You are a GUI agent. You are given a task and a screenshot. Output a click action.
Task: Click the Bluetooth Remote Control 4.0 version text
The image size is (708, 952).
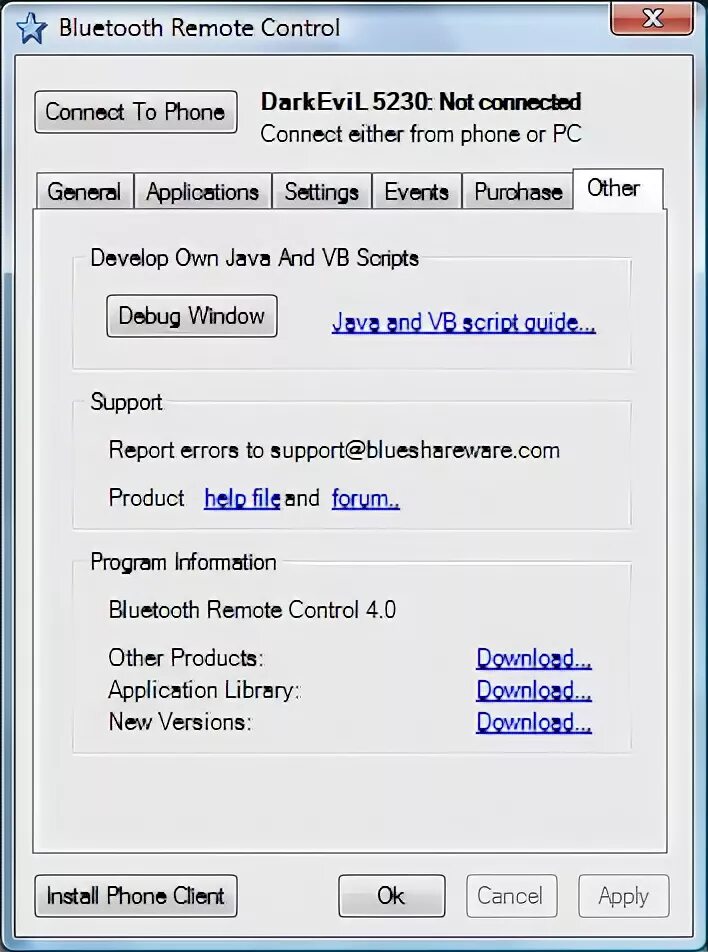[x=252, y=610]
